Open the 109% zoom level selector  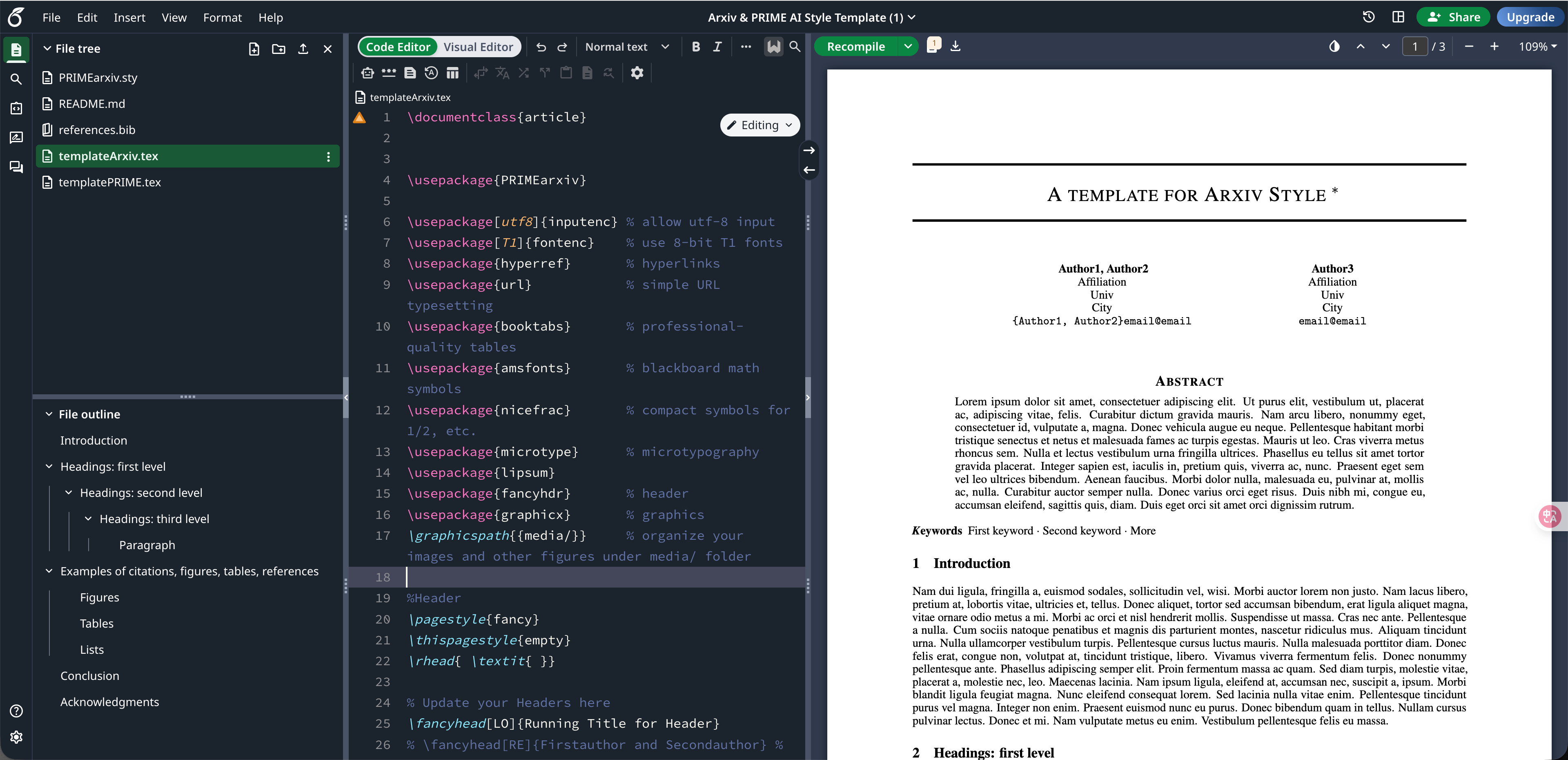click(1537, 46)
